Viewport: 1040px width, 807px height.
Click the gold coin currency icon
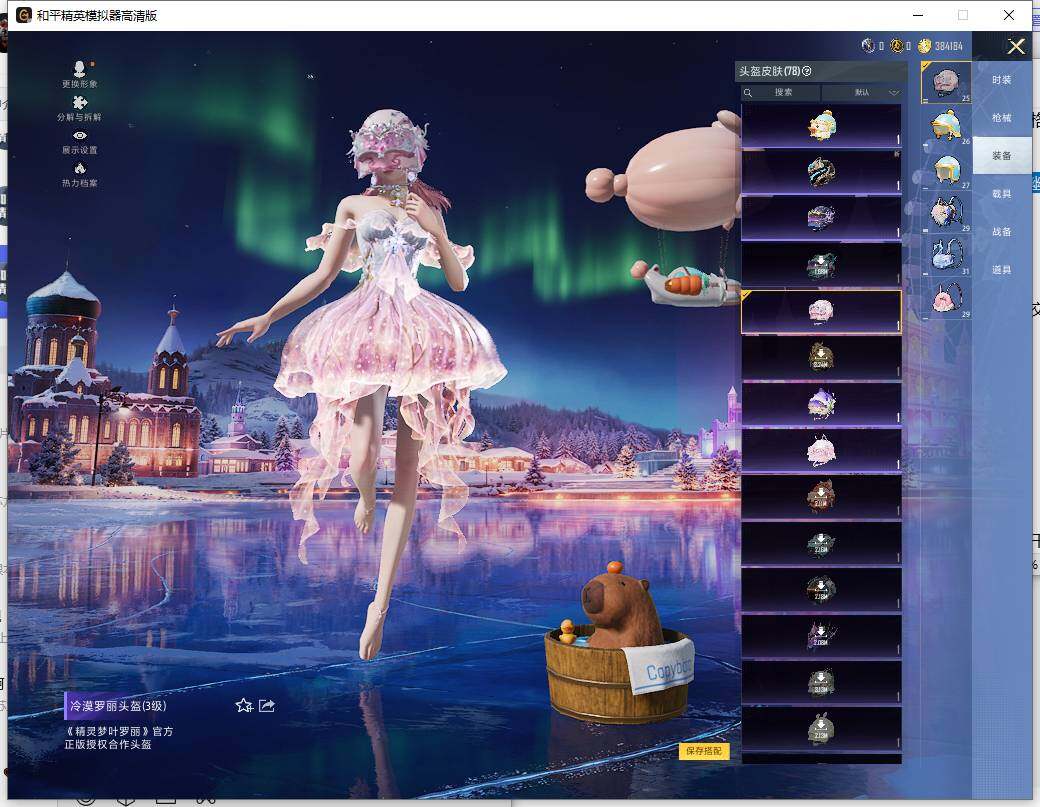click(x=924, y=46)
